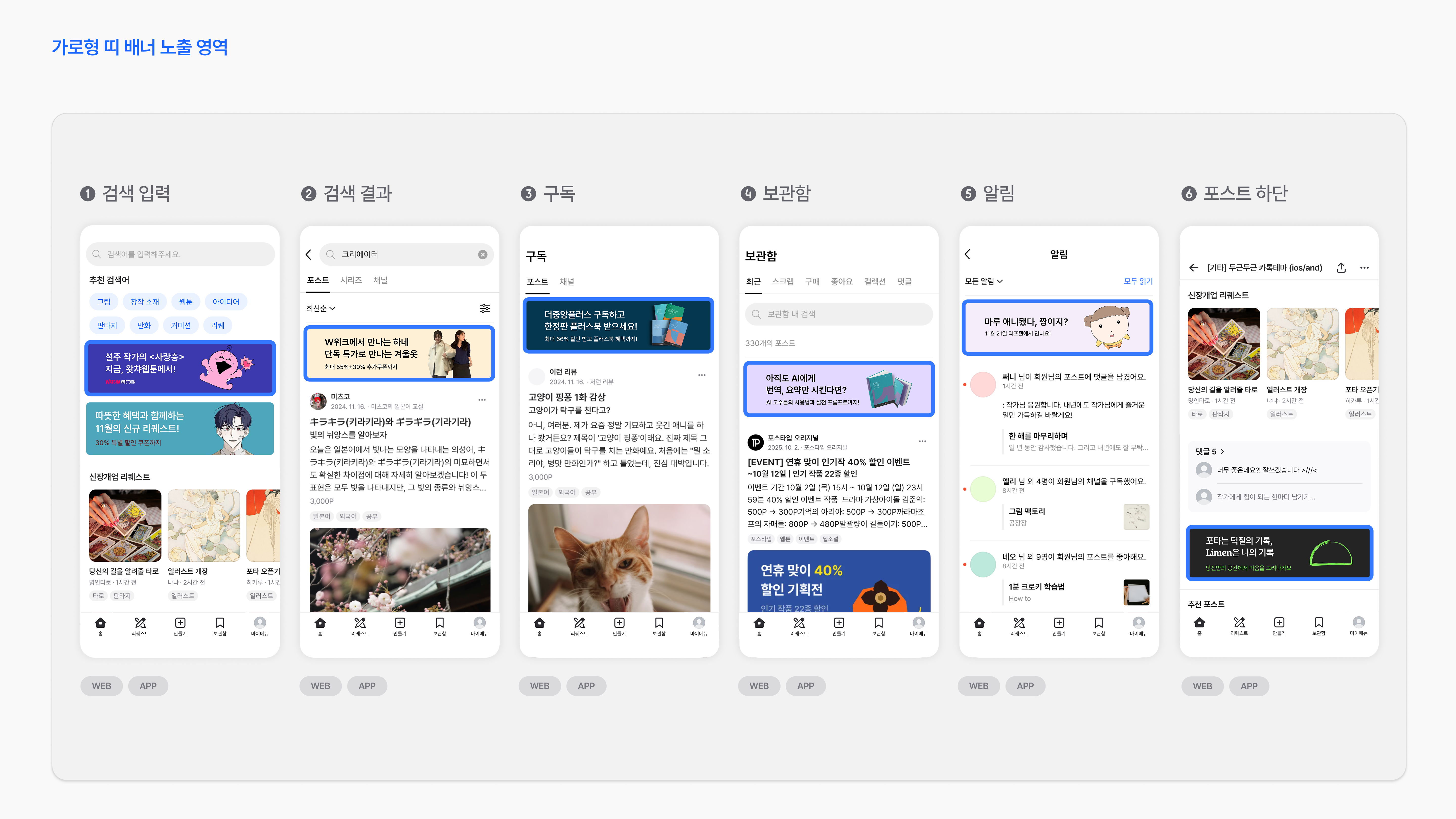The image size is (1456, 819).
Task: Tap home icon in 검색 입력 screen
Action: [x=101, y=623]
